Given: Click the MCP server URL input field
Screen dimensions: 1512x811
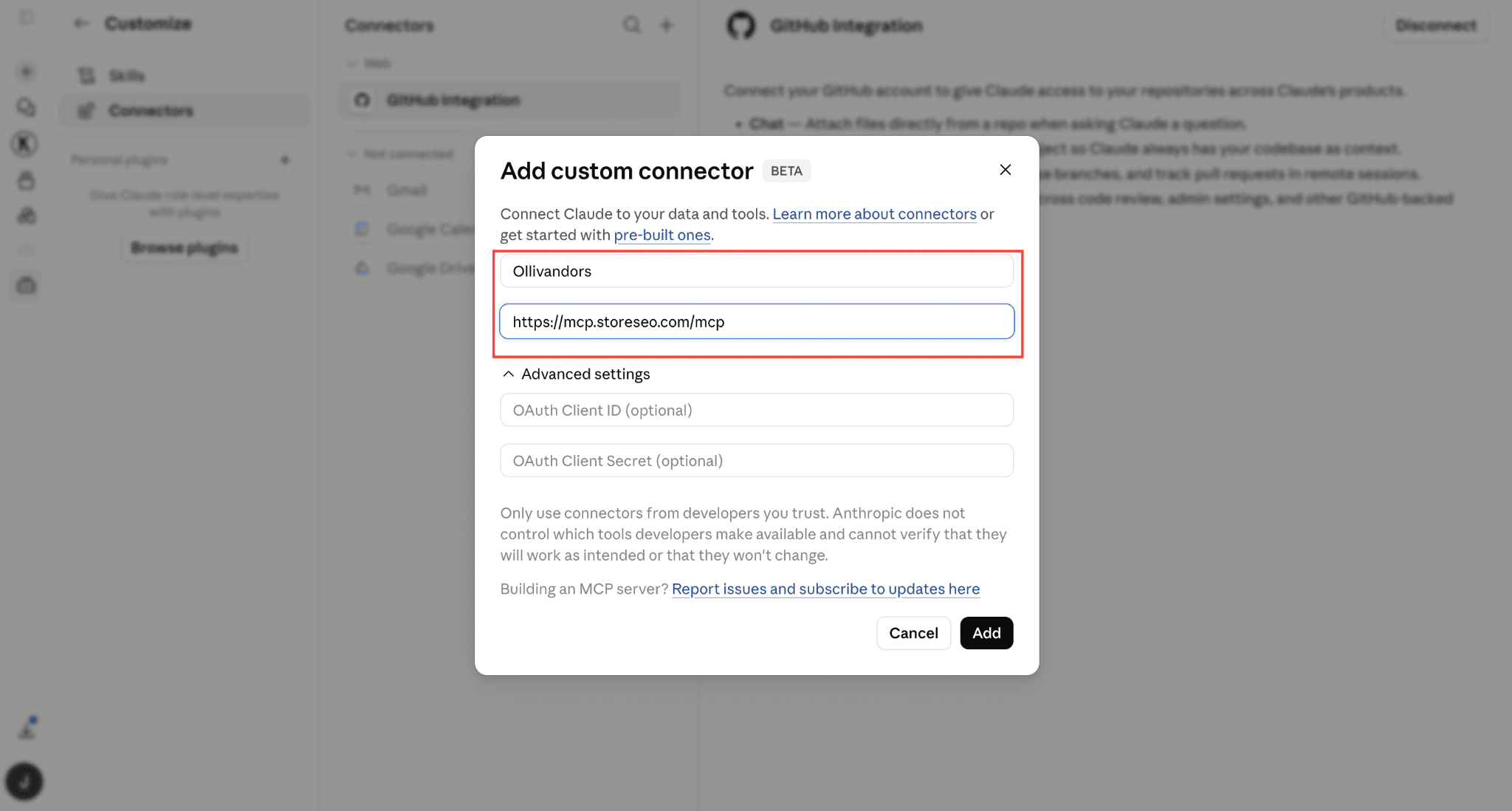Looking at the screenshot, I should coord(757,321).
